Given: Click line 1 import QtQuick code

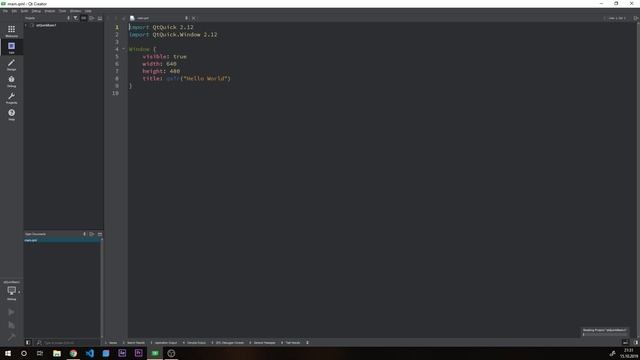Looking at the screenshot, I should tap(161, 27).
